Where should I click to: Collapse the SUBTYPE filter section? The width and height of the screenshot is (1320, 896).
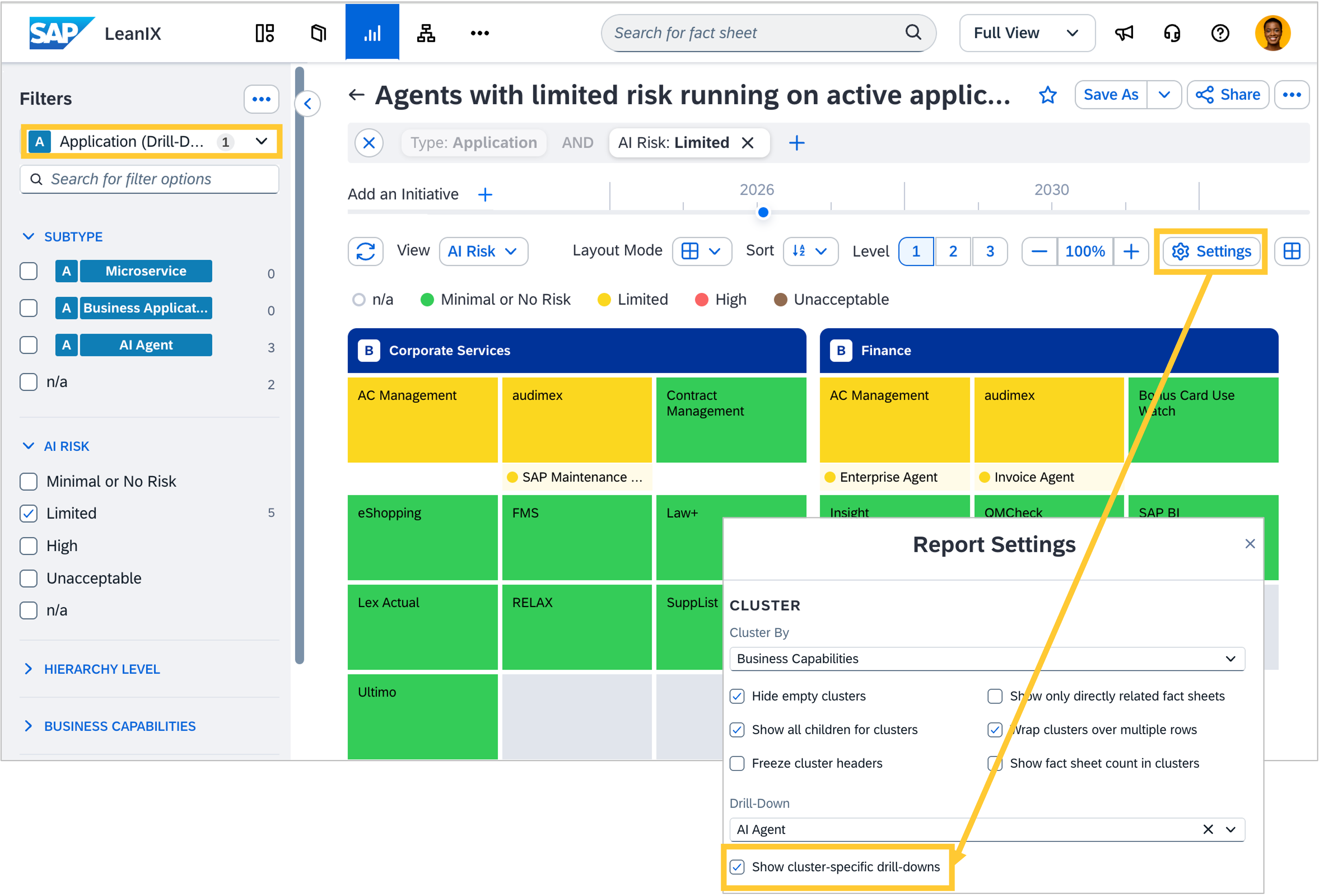click(x=29, y=237)
